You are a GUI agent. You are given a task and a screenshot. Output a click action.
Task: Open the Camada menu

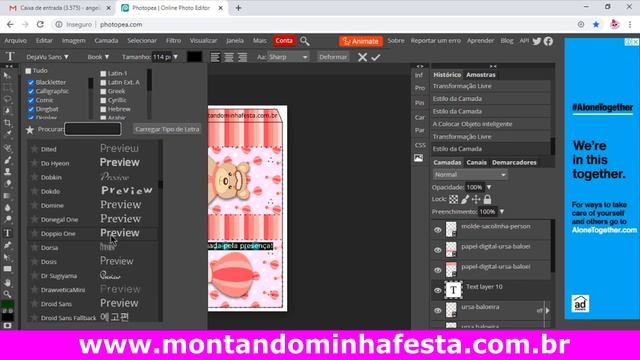pyautogui.click(x=106, y=41)
